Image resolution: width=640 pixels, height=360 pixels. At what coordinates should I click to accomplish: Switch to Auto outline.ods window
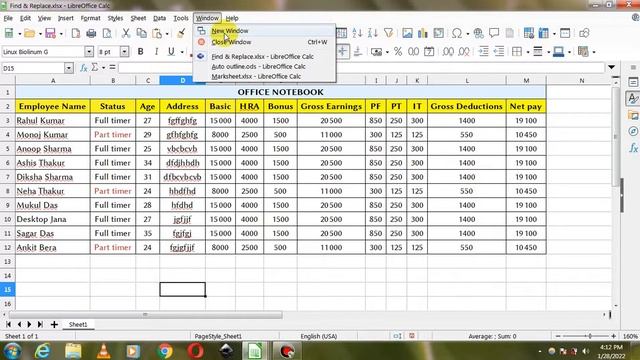(x=258, y=66)
